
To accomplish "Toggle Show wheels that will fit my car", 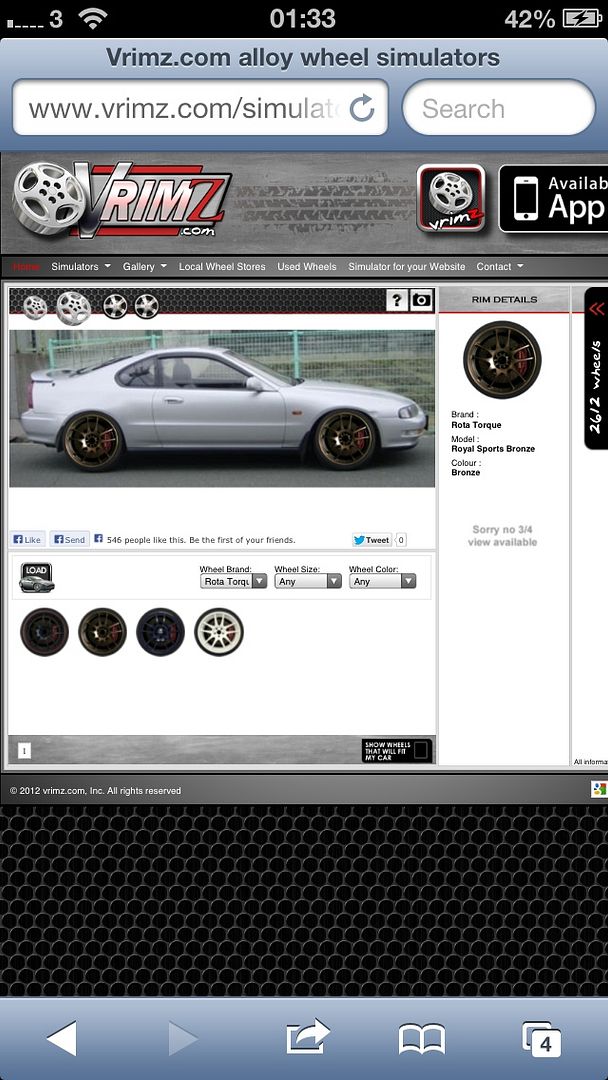I will pyautogui.click(x=397, y=751).
